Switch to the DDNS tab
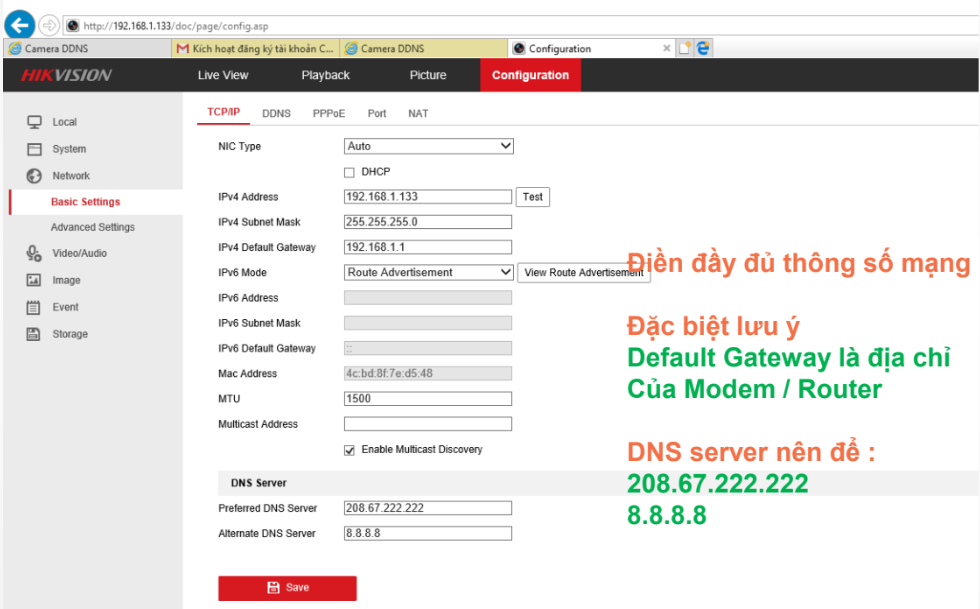Screen dimensions: 980x609 276,114
